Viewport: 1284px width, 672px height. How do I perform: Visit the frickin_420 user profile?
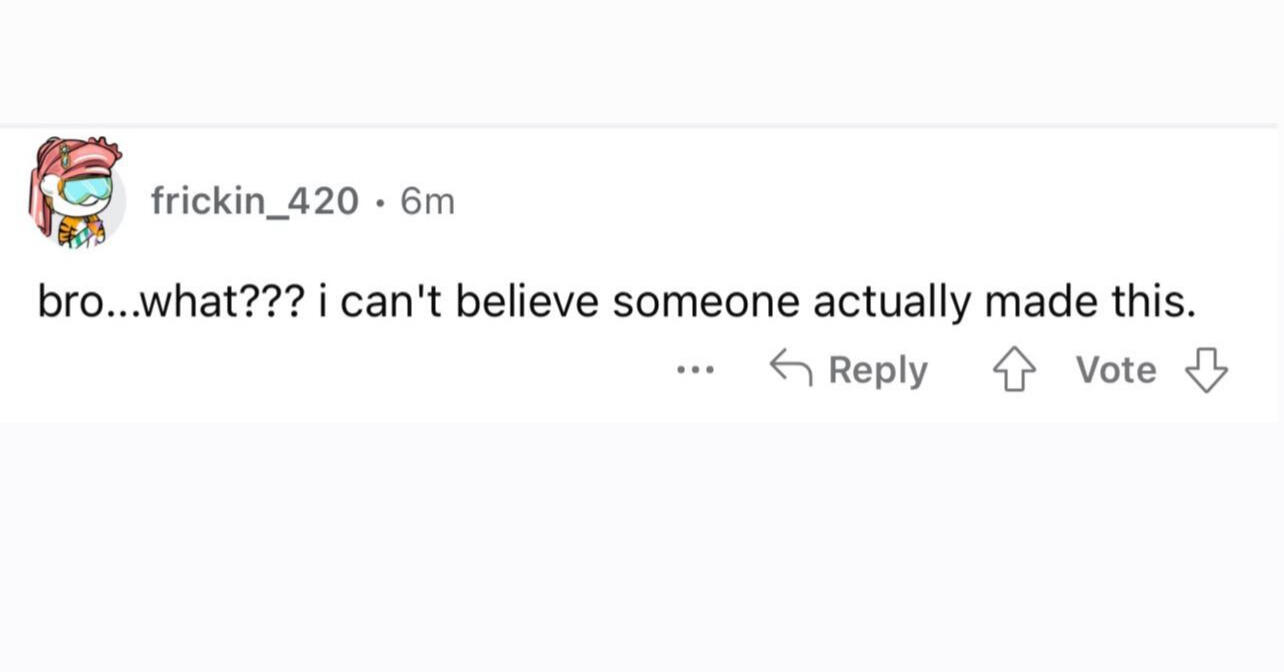254,202
